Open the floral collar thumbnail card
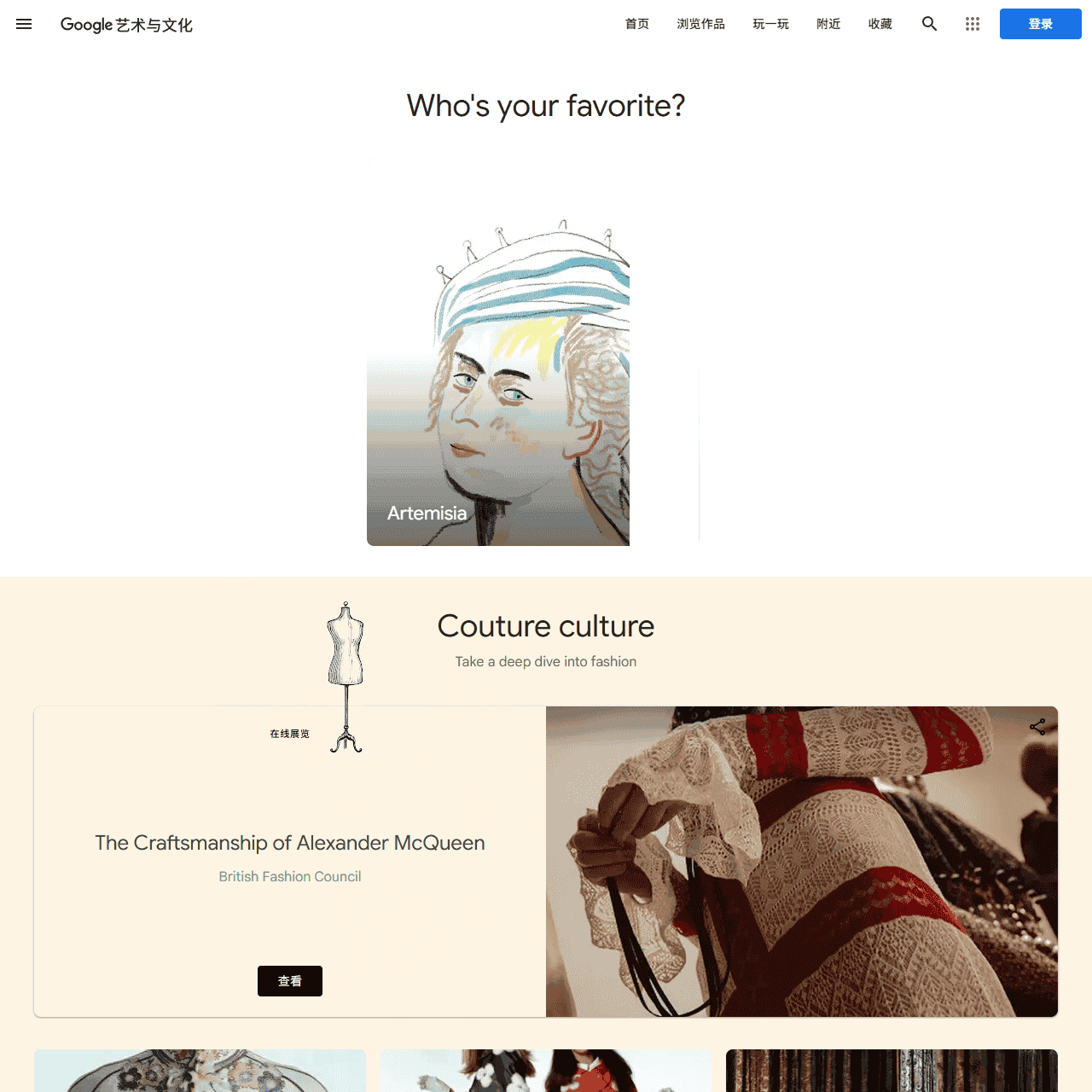This screenshot has width=1092, height=1092. tap(200, 1071)
